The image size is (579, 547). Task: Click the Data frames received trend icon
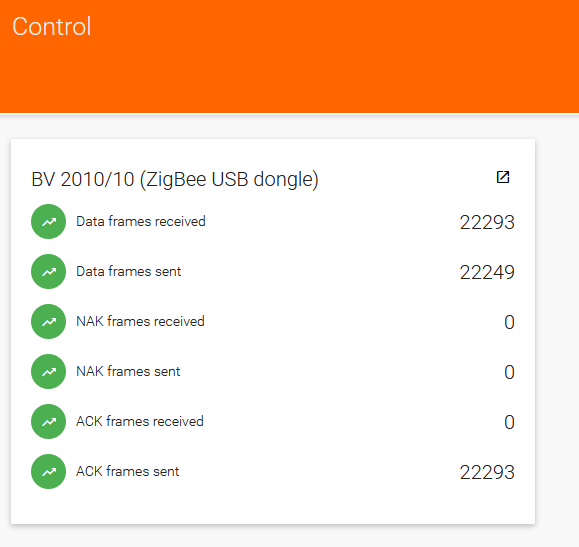[x=48, y=222]
